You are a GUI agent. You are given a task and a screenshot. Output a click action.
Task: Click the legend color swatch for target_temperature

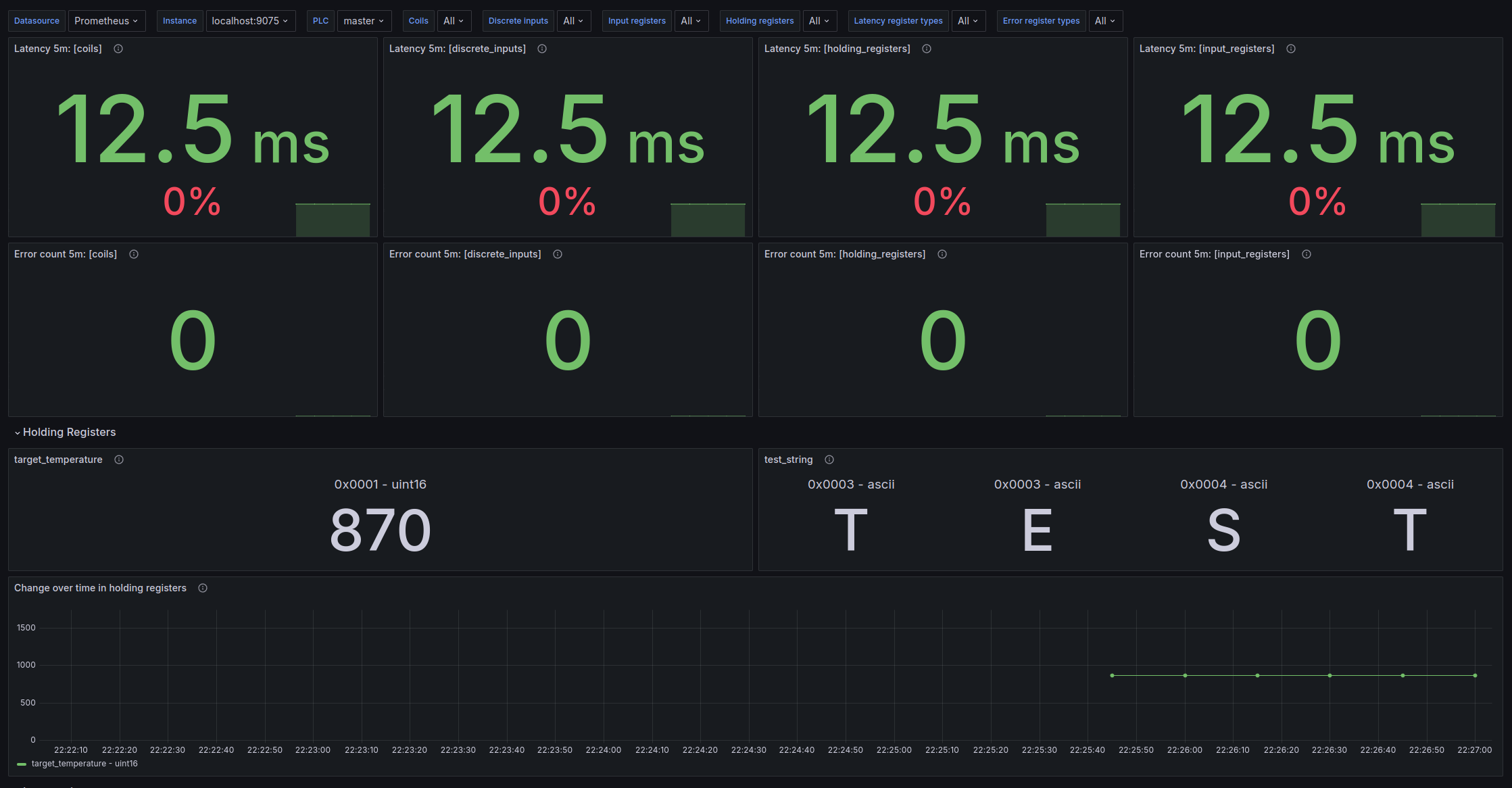coord(22,764)
